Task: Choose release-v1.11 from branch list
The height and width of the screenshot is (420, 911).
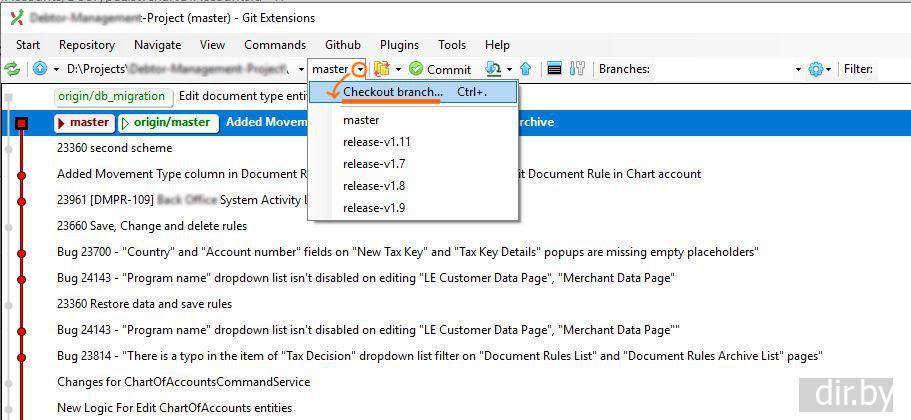Action: pyautogui.click(x=376, y=142)
